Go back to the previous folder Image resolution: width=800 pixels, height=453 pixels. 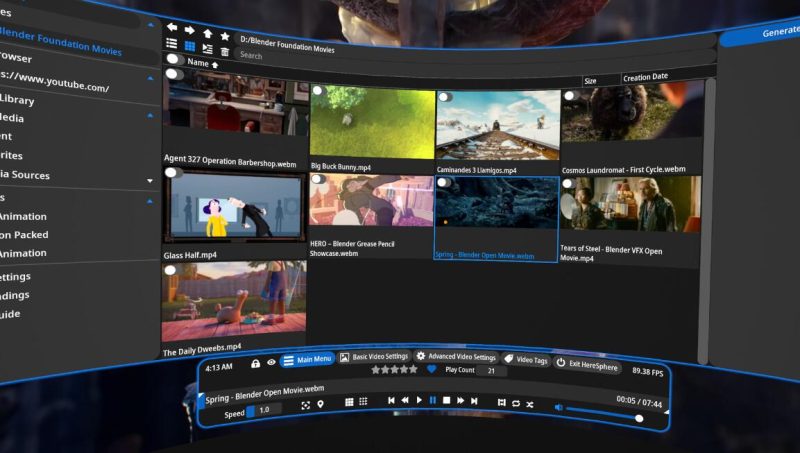click(172, 27)
